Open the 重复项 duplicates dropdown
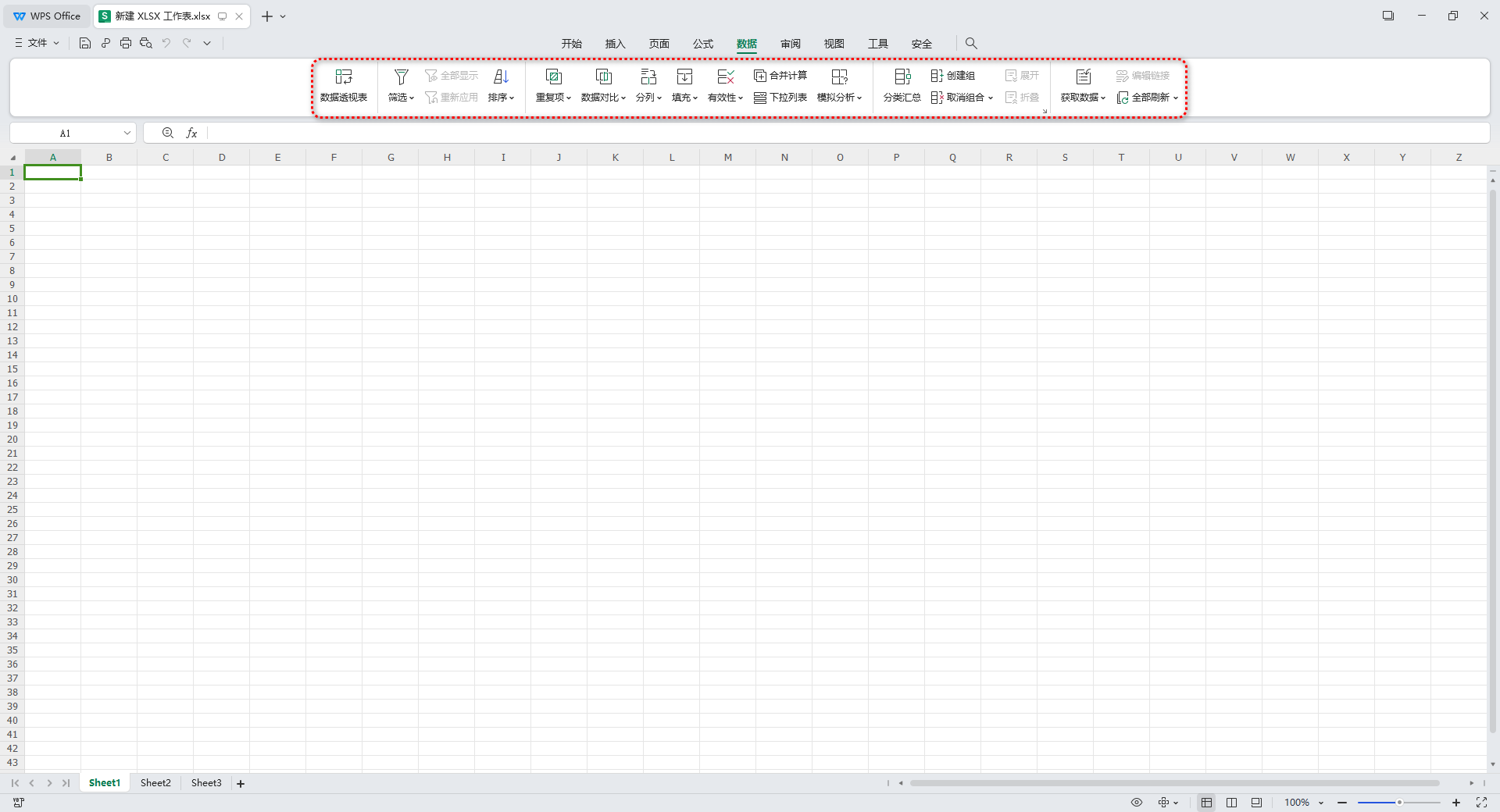 click(553, 98)
